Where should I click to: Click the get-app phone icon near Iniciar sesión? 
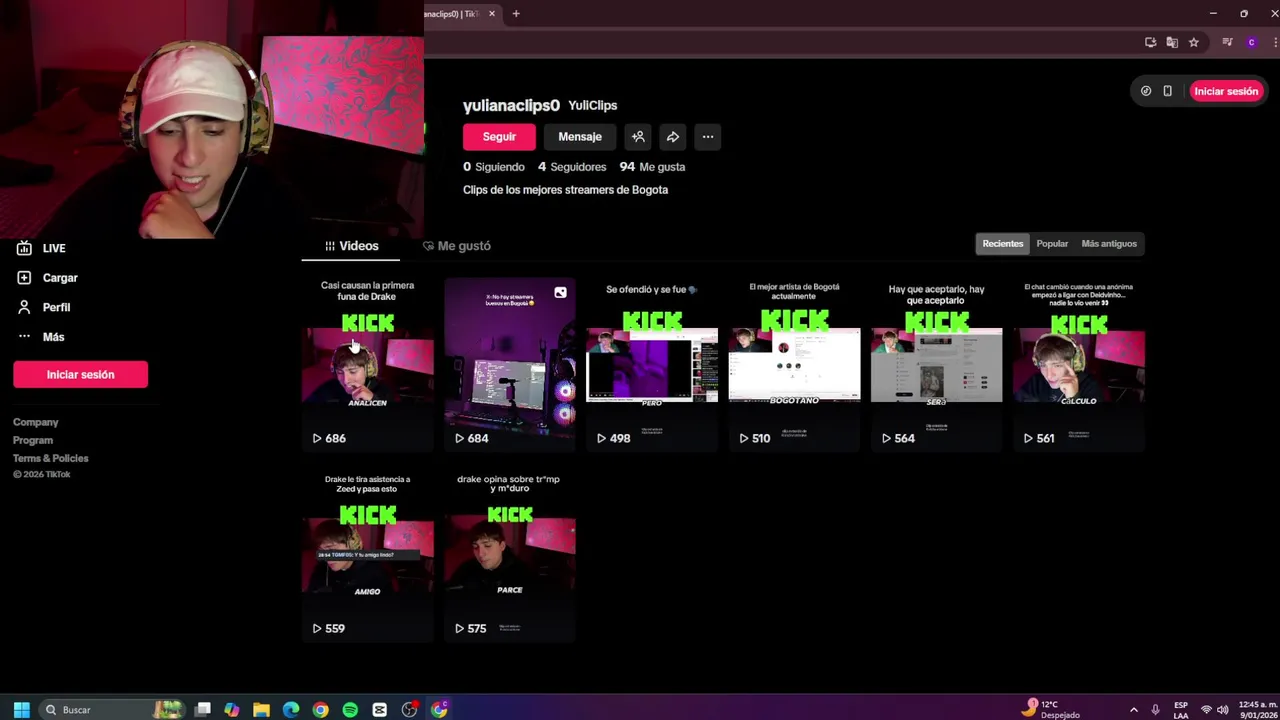(x=1167, y=91)
